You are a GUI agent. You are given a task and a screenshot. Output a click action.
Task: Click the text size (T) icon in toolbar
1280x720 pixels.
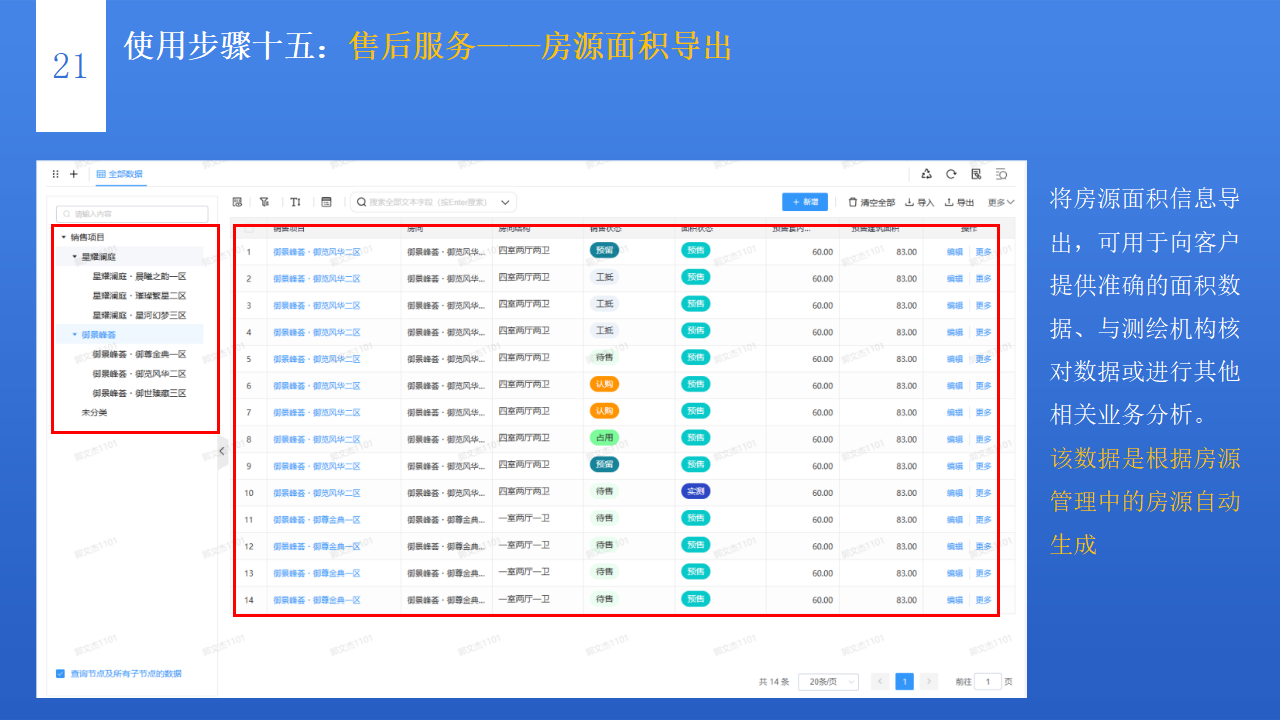293,201
